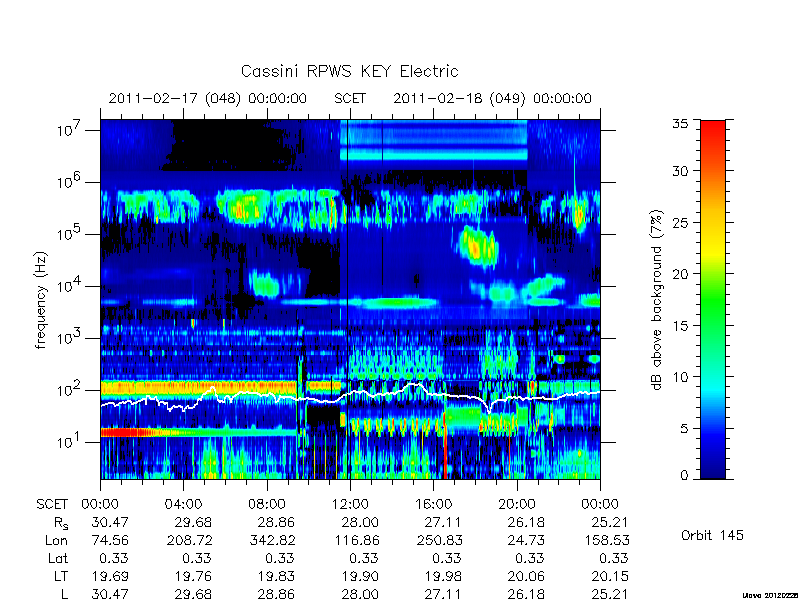Screen dimensions: 800x600
Task: Click the Orbit 145 label
Action: [x=712, y=535]
